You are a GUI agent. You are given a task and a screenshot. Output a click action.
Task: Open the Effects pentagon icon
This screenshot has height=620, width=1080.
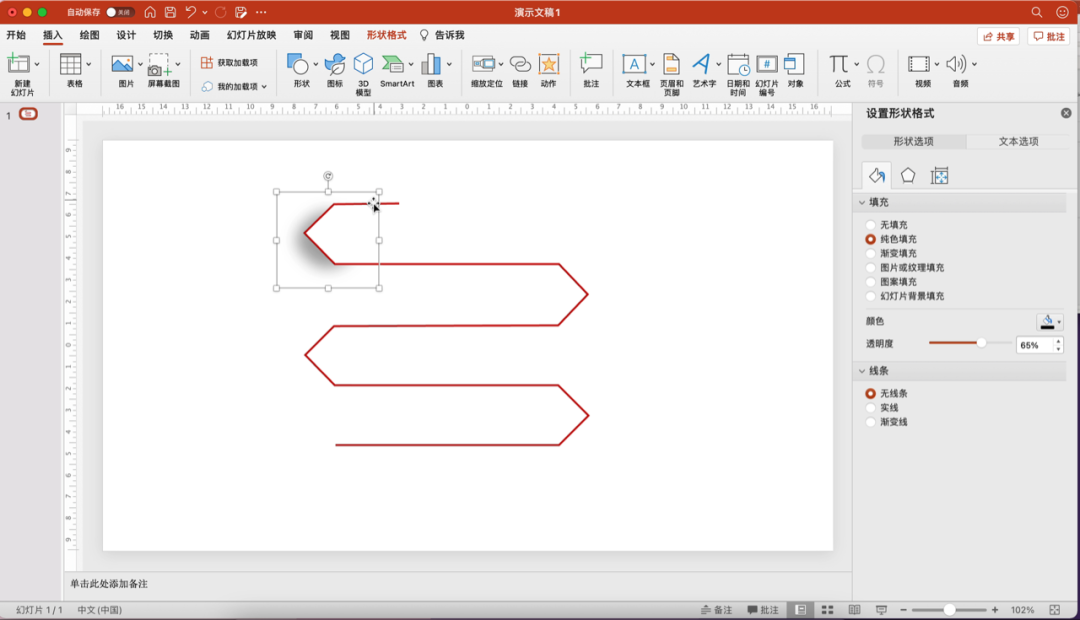(908, 176)
